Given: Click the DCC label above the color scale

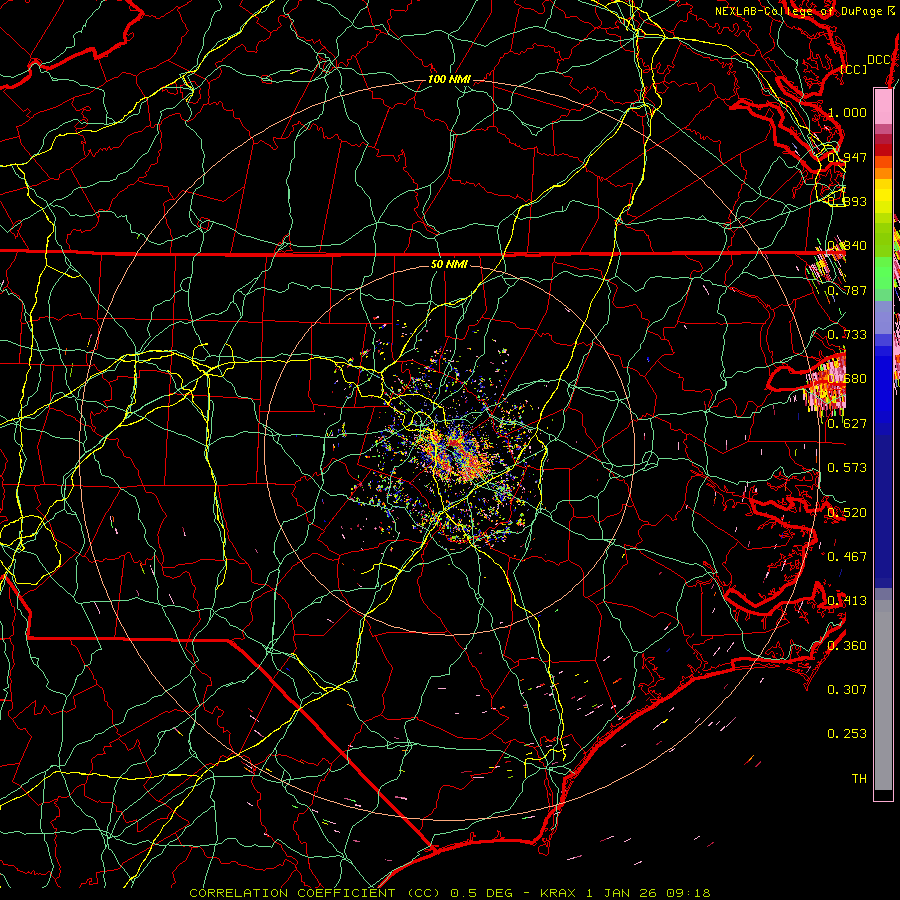Looking at the screenshot, I should click(878, 60).
